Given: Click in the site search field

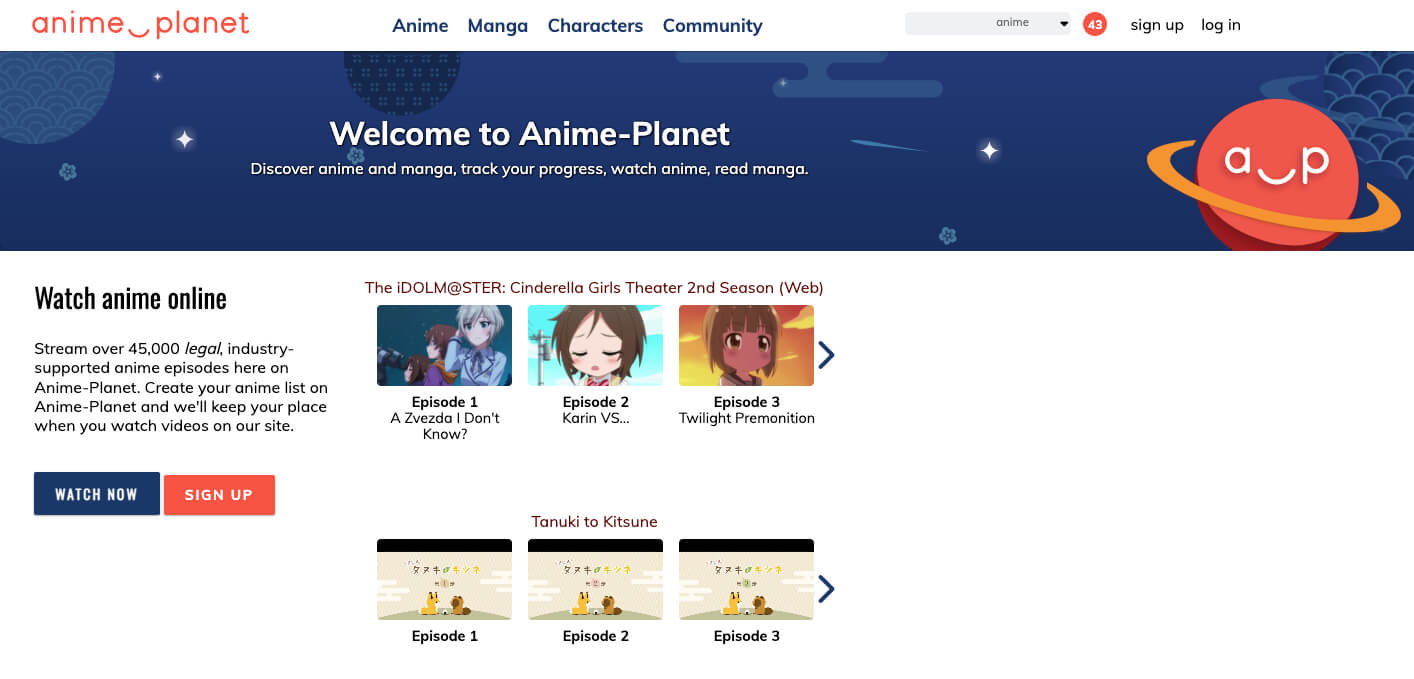Looking at the screenshot, I should coord(945,23).
